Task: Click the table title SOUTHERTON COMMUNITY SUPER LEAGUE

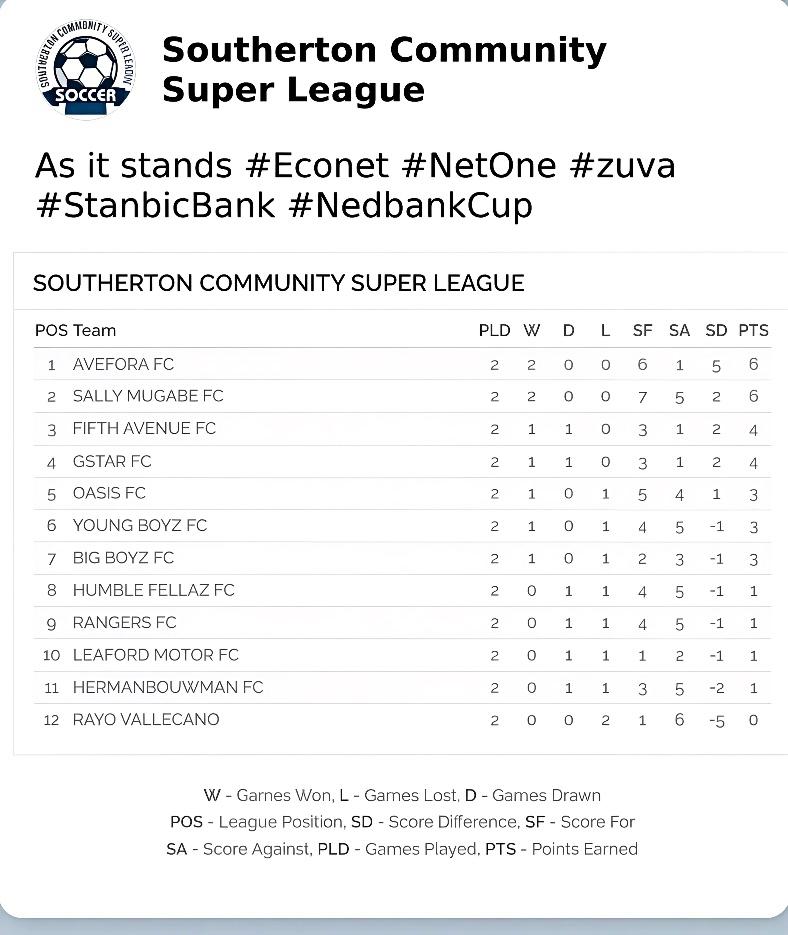Action: pos(278,283)
